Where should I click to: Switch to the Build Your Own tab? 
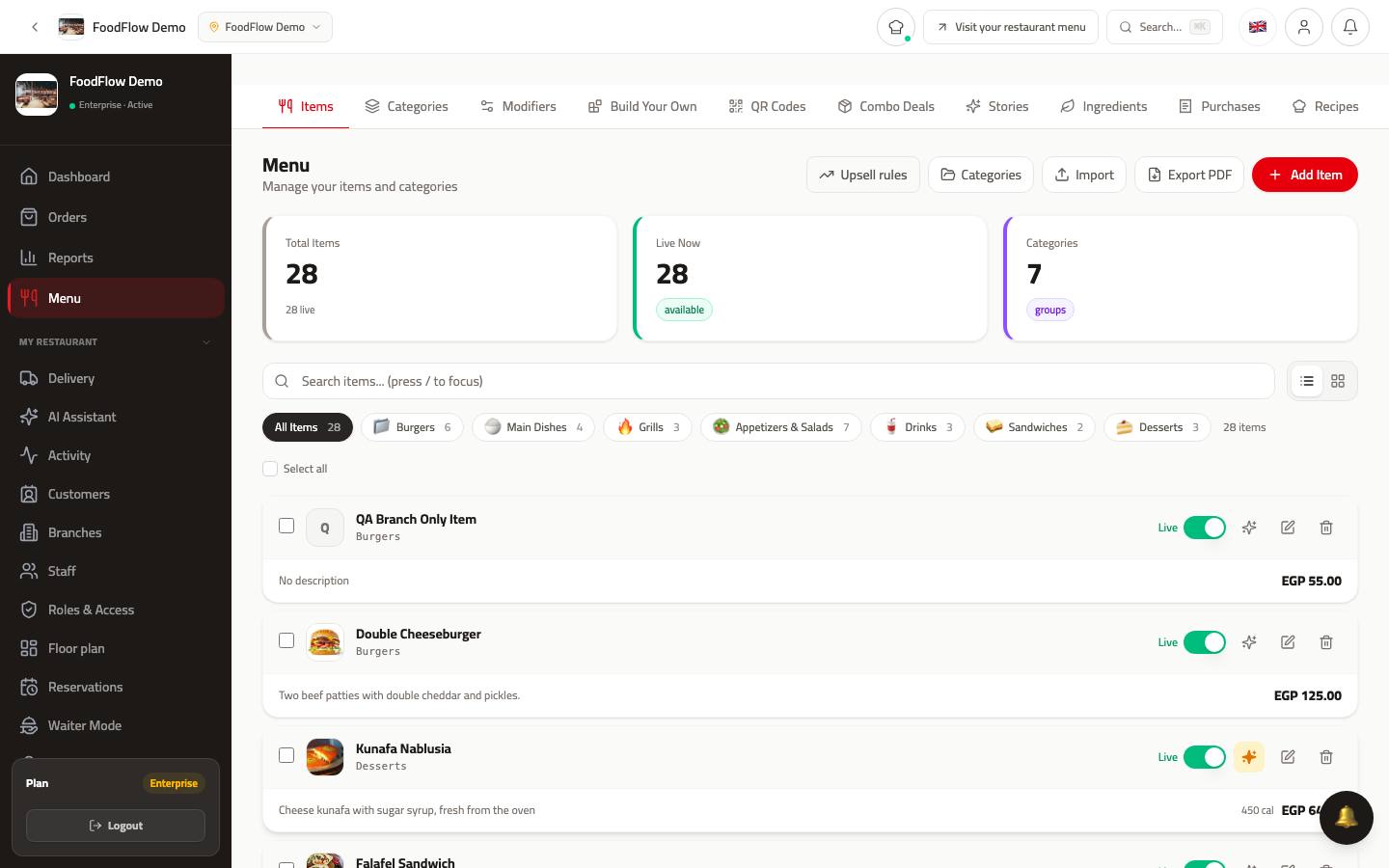coord(642,106)
